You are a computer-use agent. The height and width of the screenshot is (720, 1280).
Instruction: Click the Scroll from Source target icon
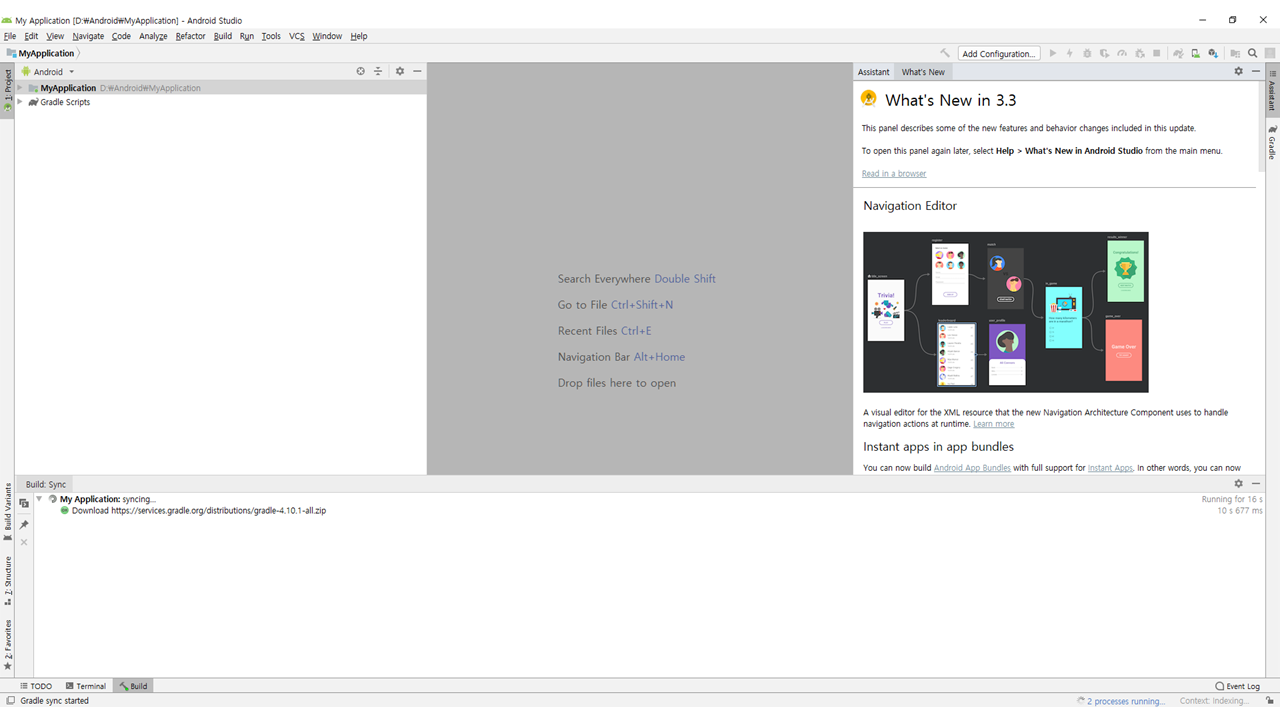tap(361, 72)
